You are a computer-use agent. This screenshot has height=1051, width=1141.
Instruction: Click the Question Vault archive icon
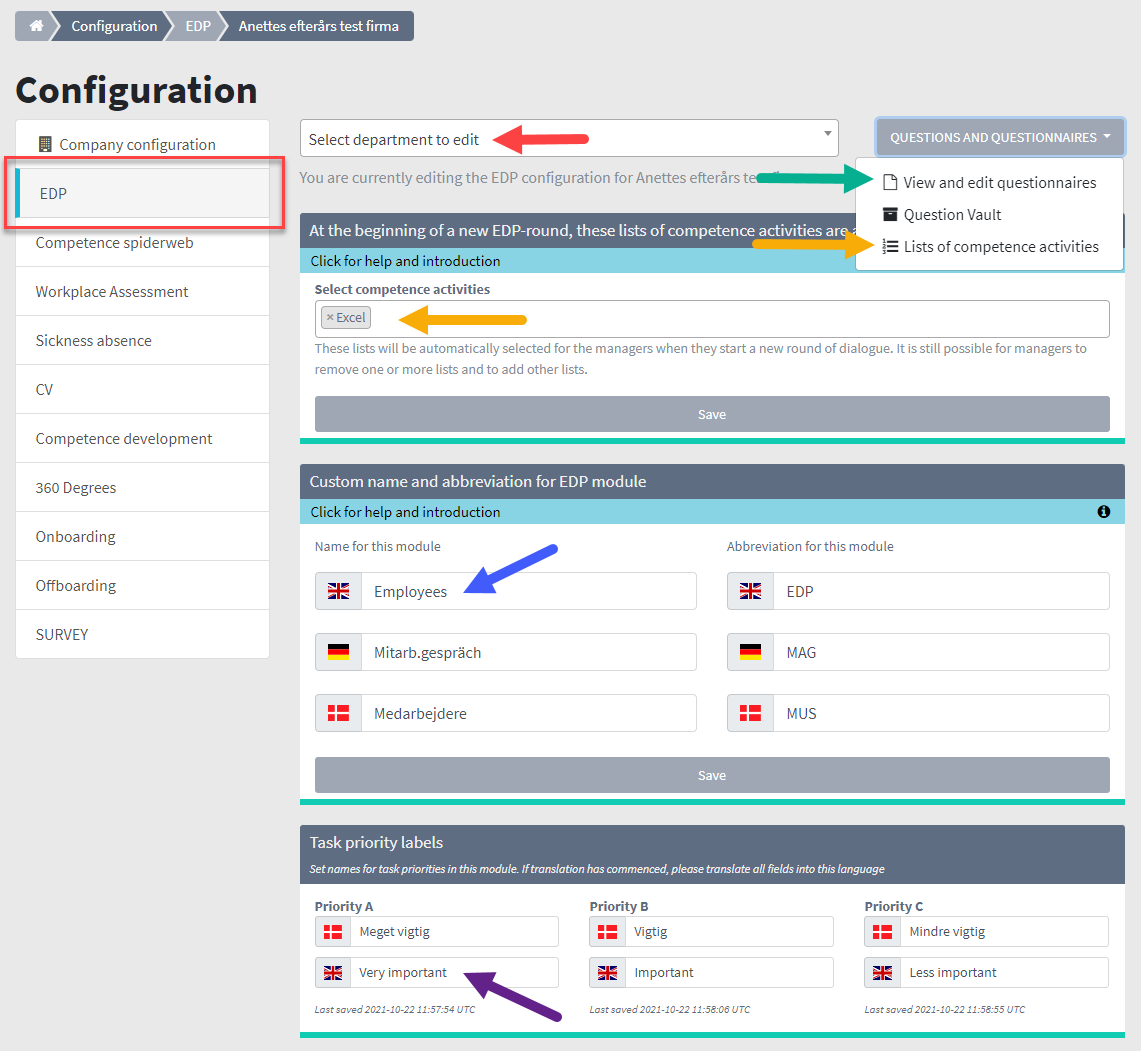click(x=889, y=214)
